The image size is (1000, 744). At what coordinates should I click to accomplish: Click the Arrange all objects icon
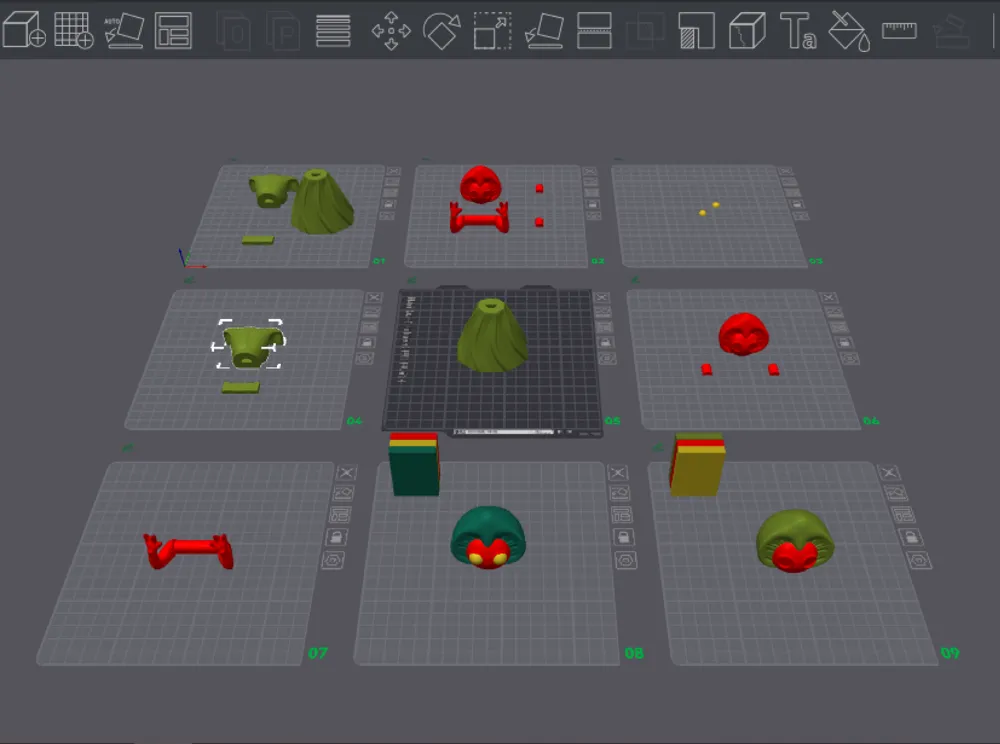[x=173, y=30]
